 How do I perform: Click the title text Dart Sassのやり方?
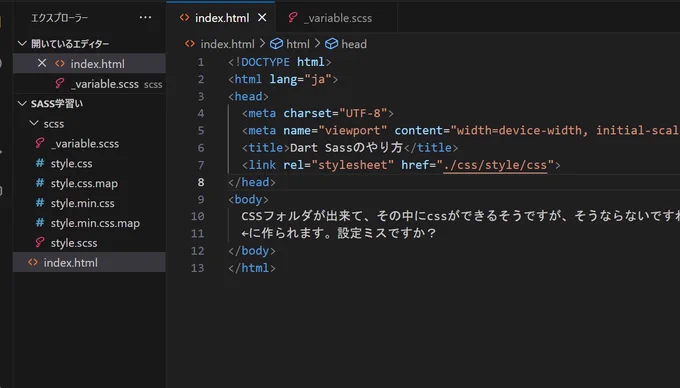coord(346,148)
